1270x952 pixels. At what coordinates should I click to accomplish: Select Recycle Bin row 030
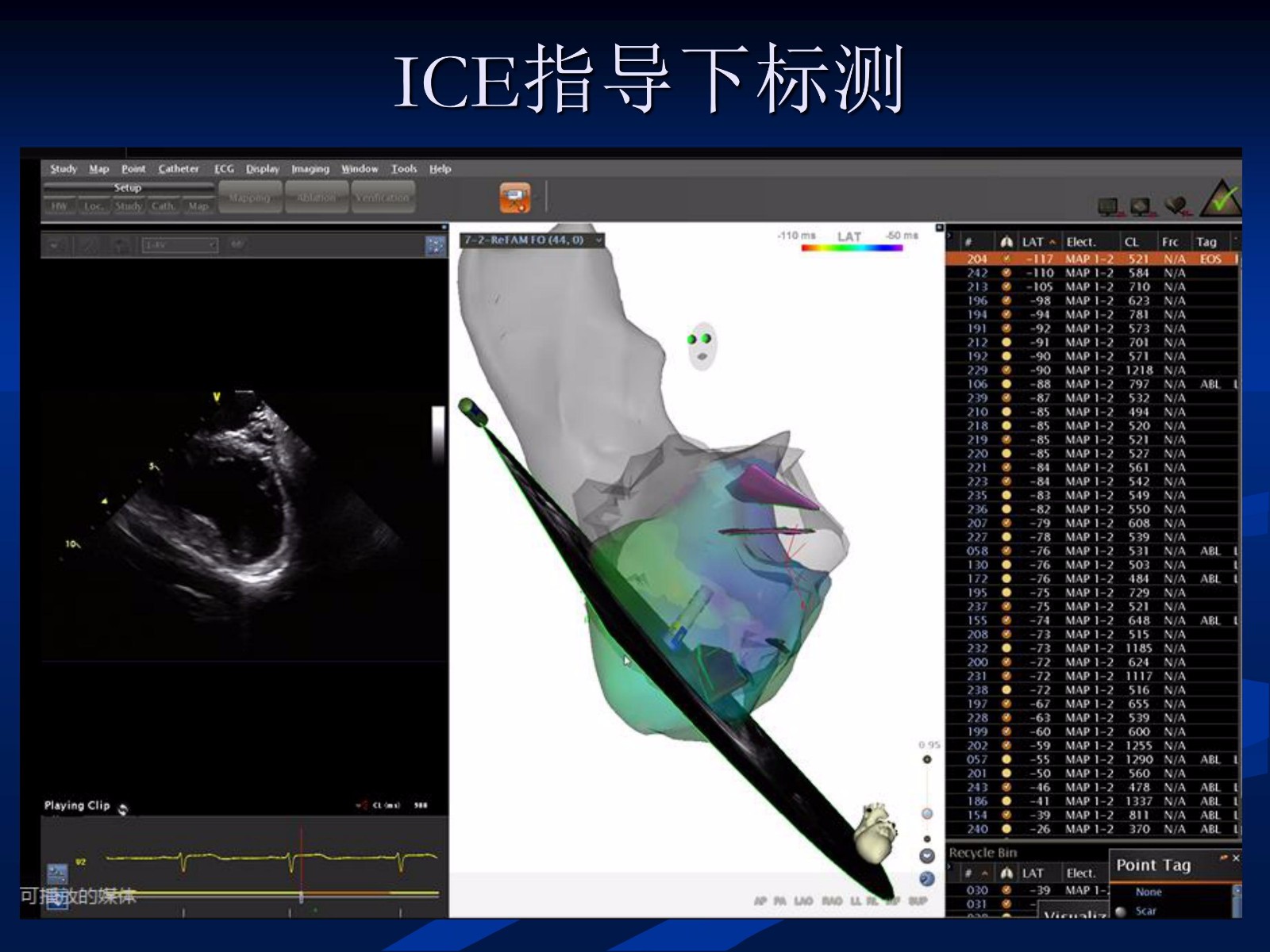pos(1028,890)
